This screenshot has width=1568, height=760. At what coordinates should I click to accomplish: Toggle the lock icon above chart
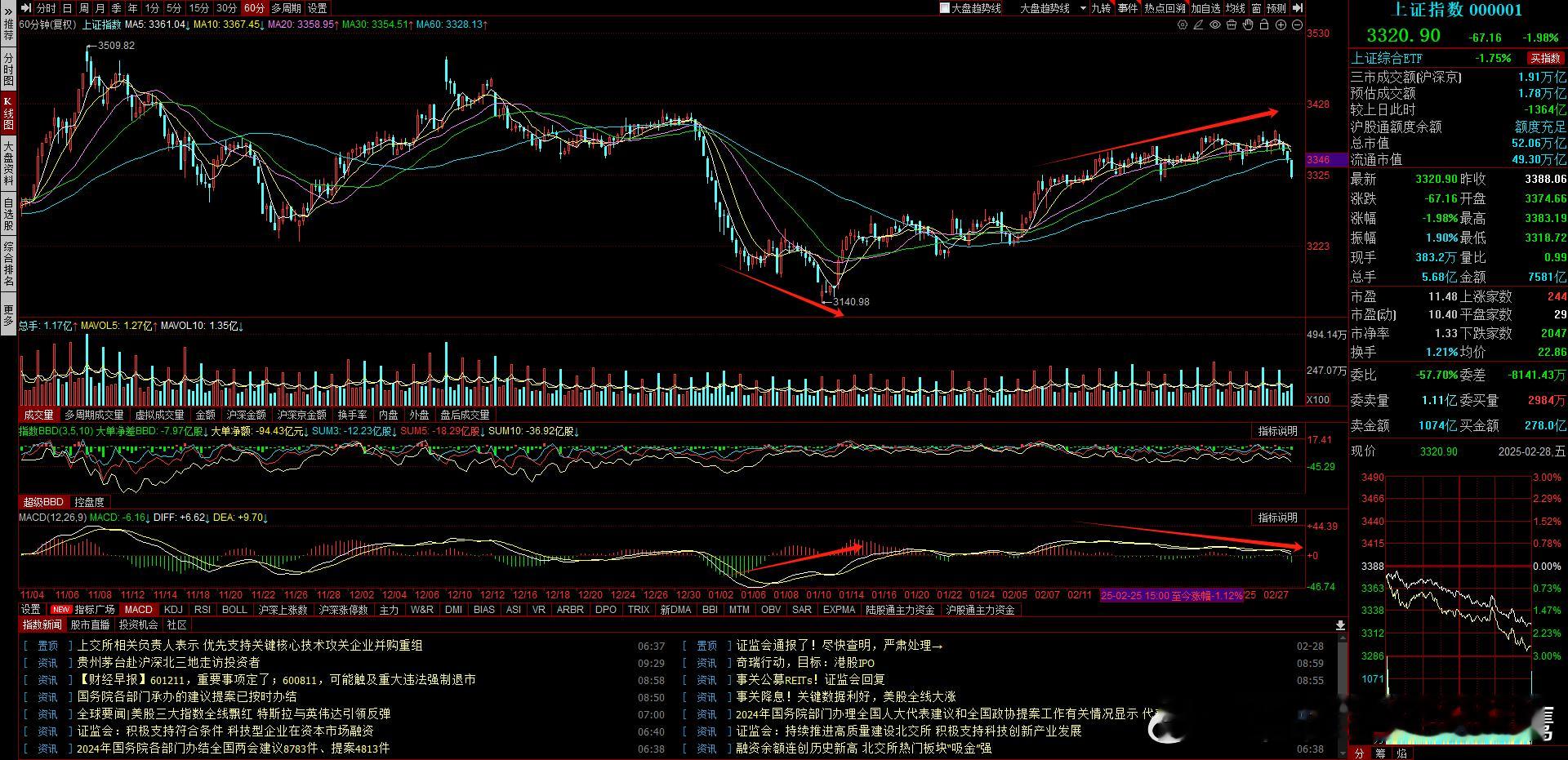point(1263,25)
